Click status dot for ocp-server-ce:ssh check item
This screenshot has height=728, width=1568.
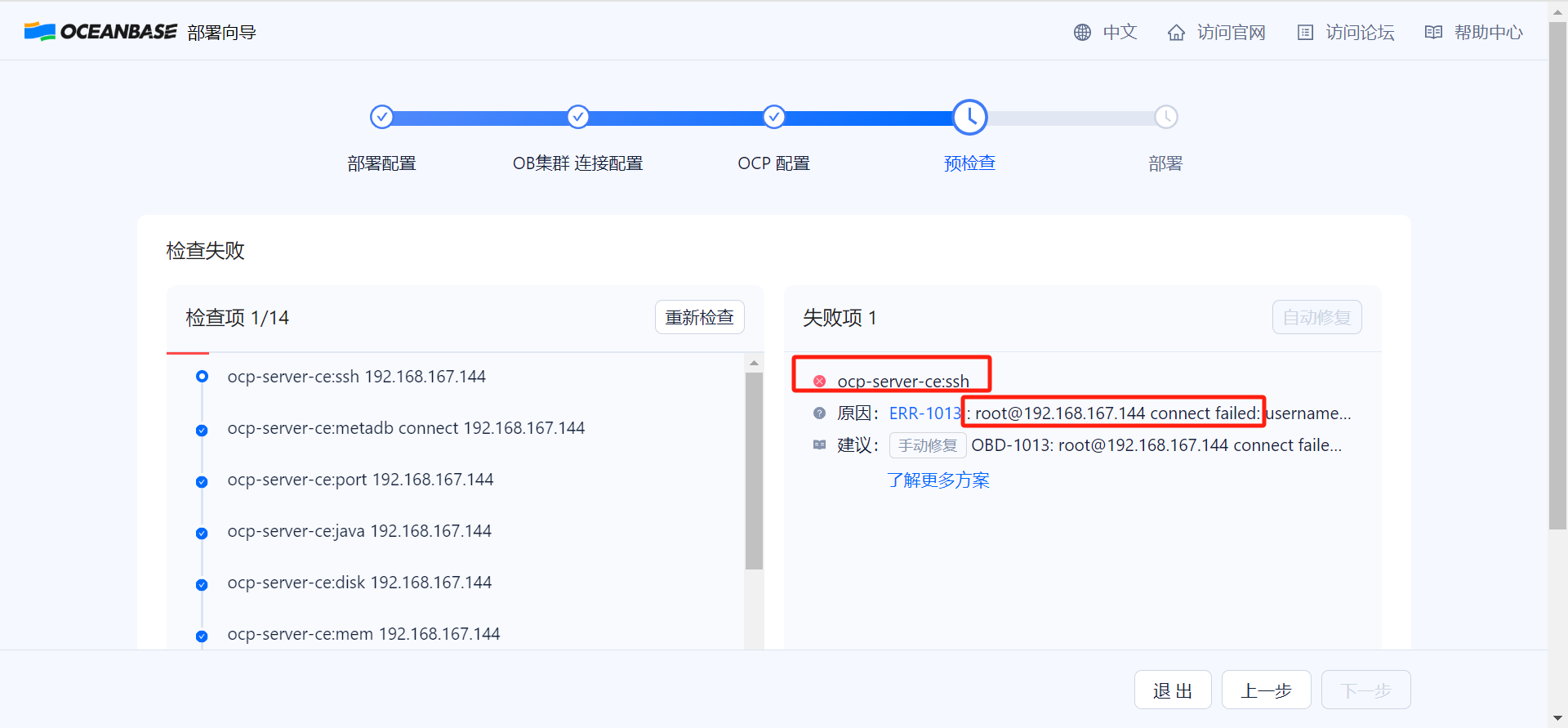[x=202, y=377]
